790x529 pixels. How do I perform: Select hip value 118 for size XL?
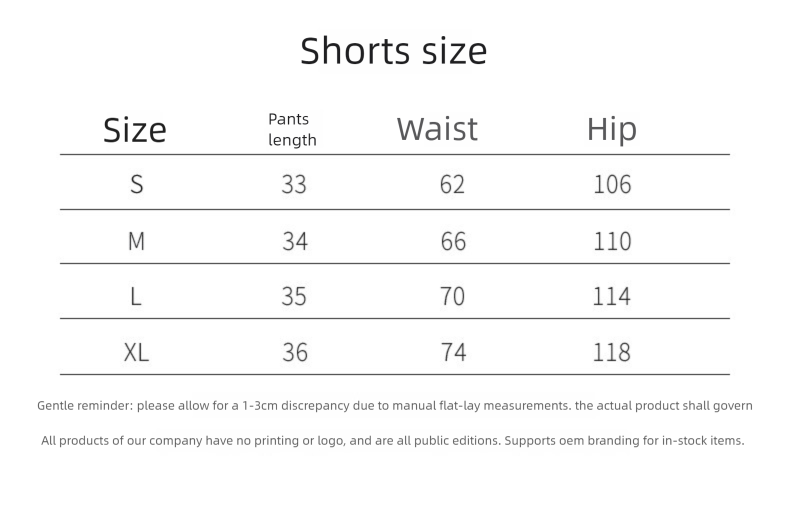pyautogui.click(x=612, y=352)
